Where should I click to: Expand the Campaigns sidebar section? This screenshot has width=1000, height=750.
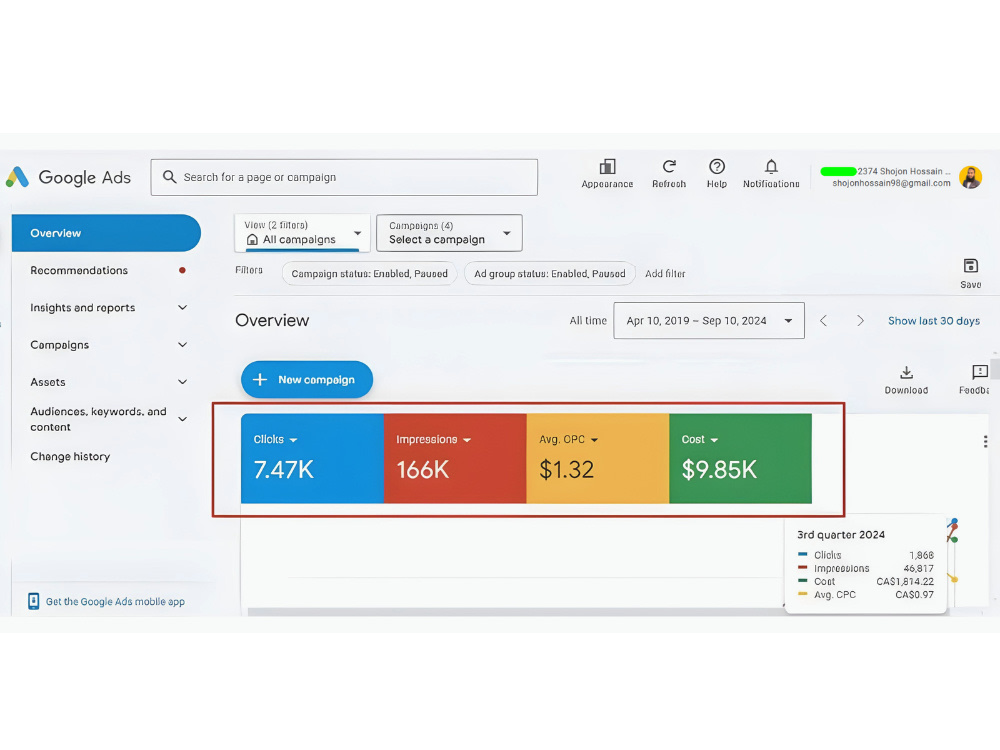(182, 345)
